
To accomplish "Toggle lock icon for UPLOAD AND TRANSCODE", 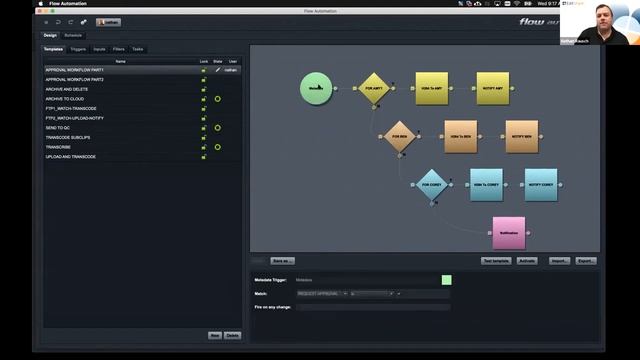I will tap(204, 157).
